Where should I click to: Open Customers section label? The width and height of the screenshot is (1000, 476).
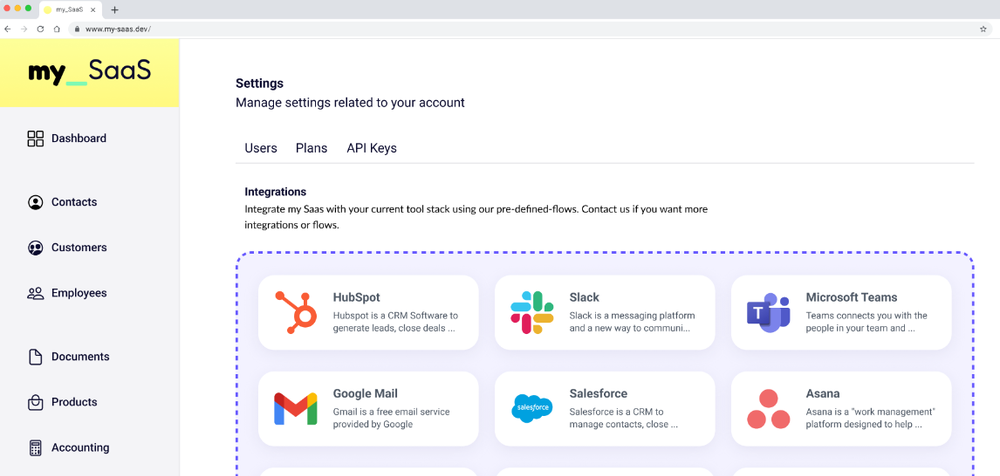[79, 248]
